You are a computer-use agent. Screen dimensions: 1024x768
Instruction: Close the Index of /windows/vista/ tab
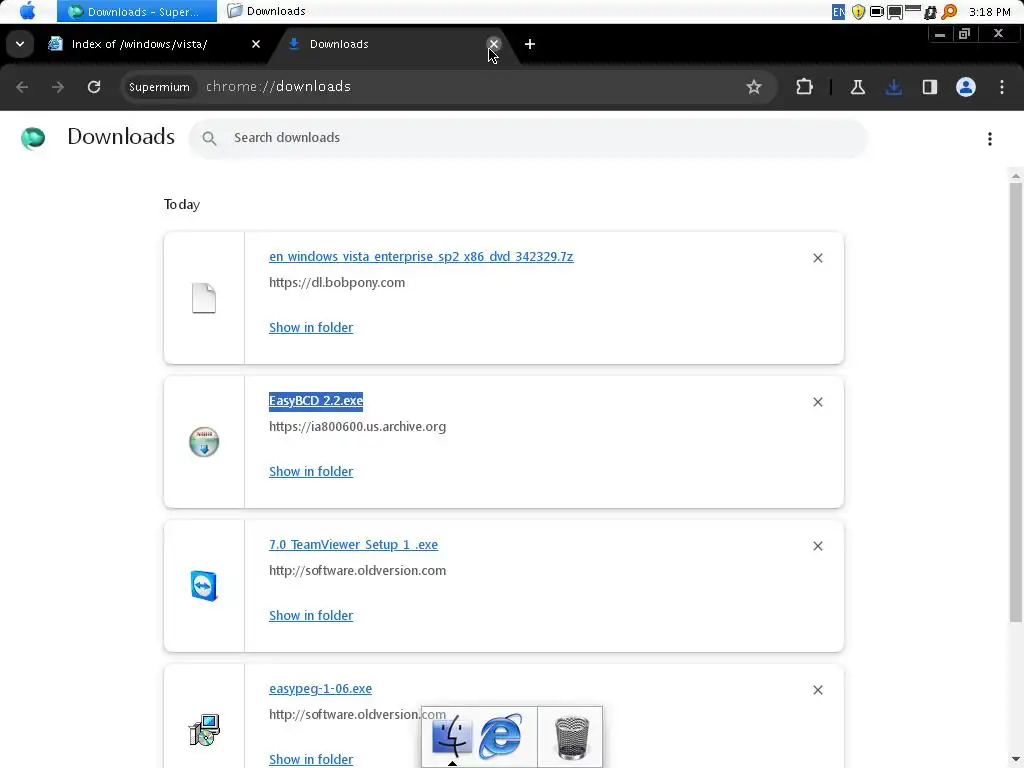(x=256, y=44)
